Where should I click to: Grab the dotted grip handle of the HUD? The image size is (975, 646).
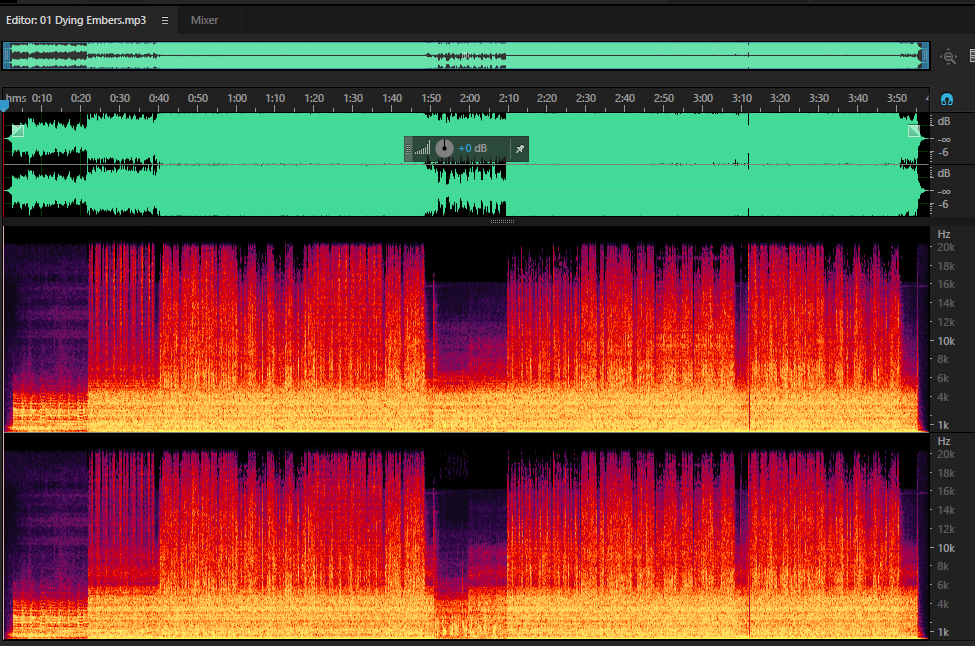(x=409, y=149)
